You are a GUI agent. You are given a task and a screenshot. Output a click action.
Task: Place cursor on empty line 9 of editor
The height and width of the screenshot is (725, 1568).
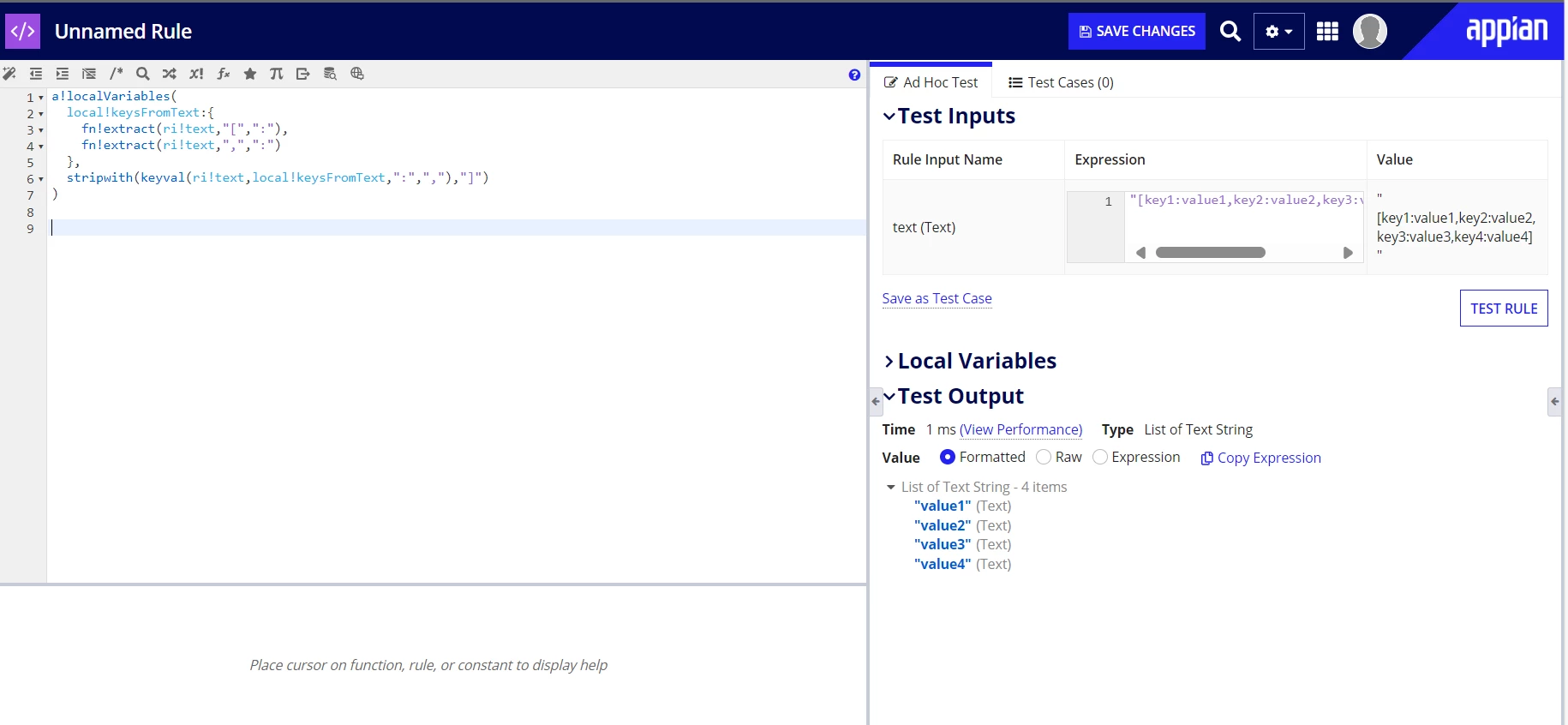pos(458,228)
